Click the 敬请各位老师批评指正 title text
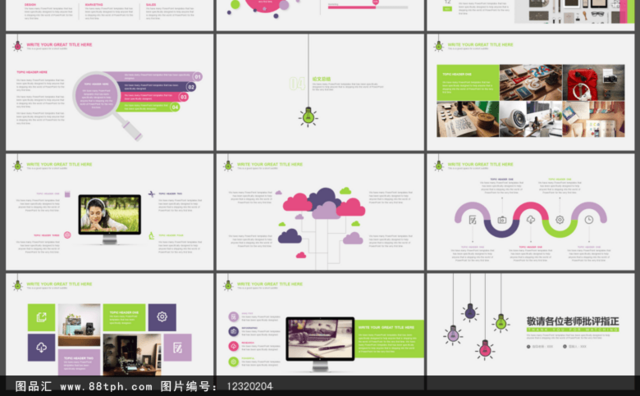The image size is (640, 396). [x=573, y=321]
